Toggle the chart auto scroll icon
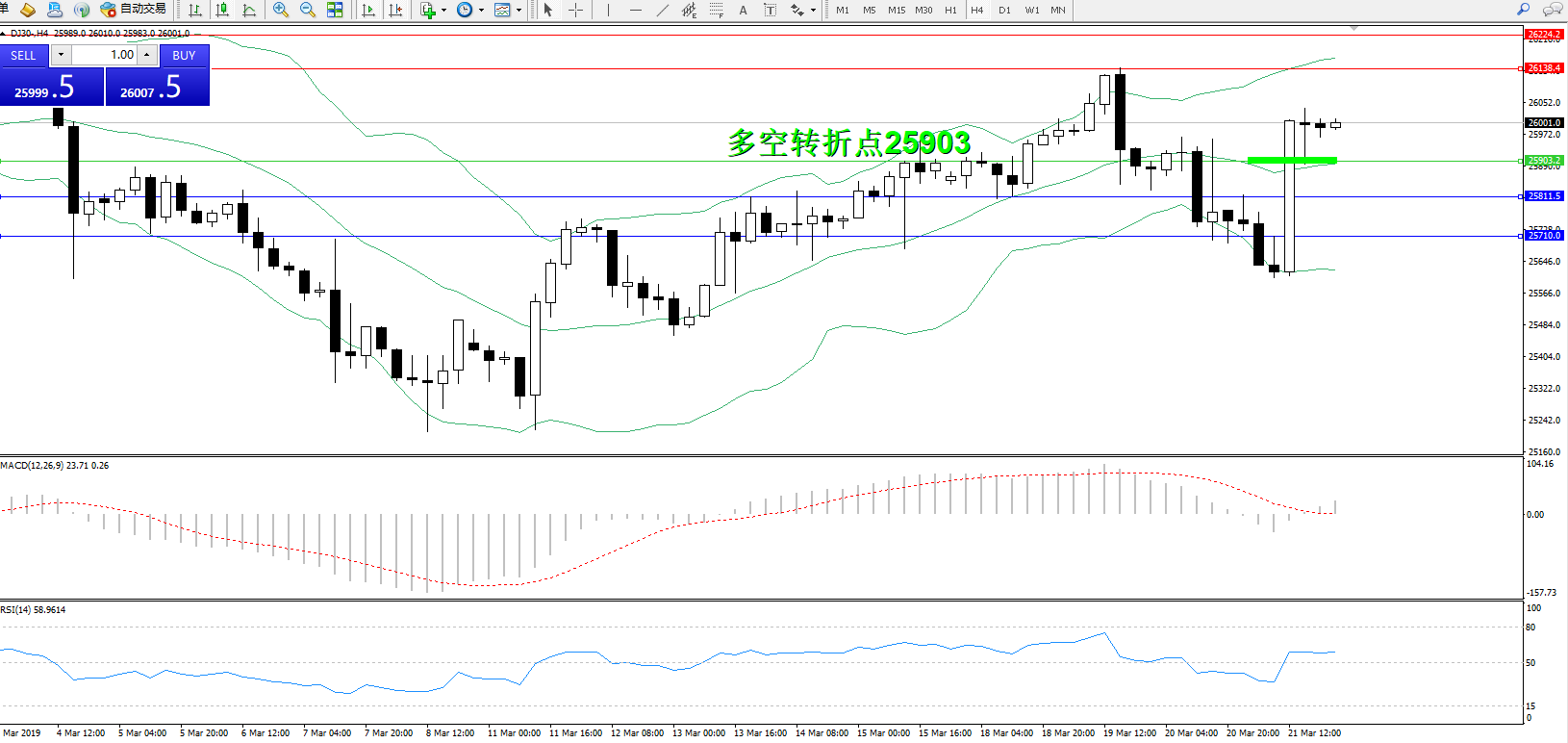The width and height of the screenshot is (1568, 743). [368, 10]
